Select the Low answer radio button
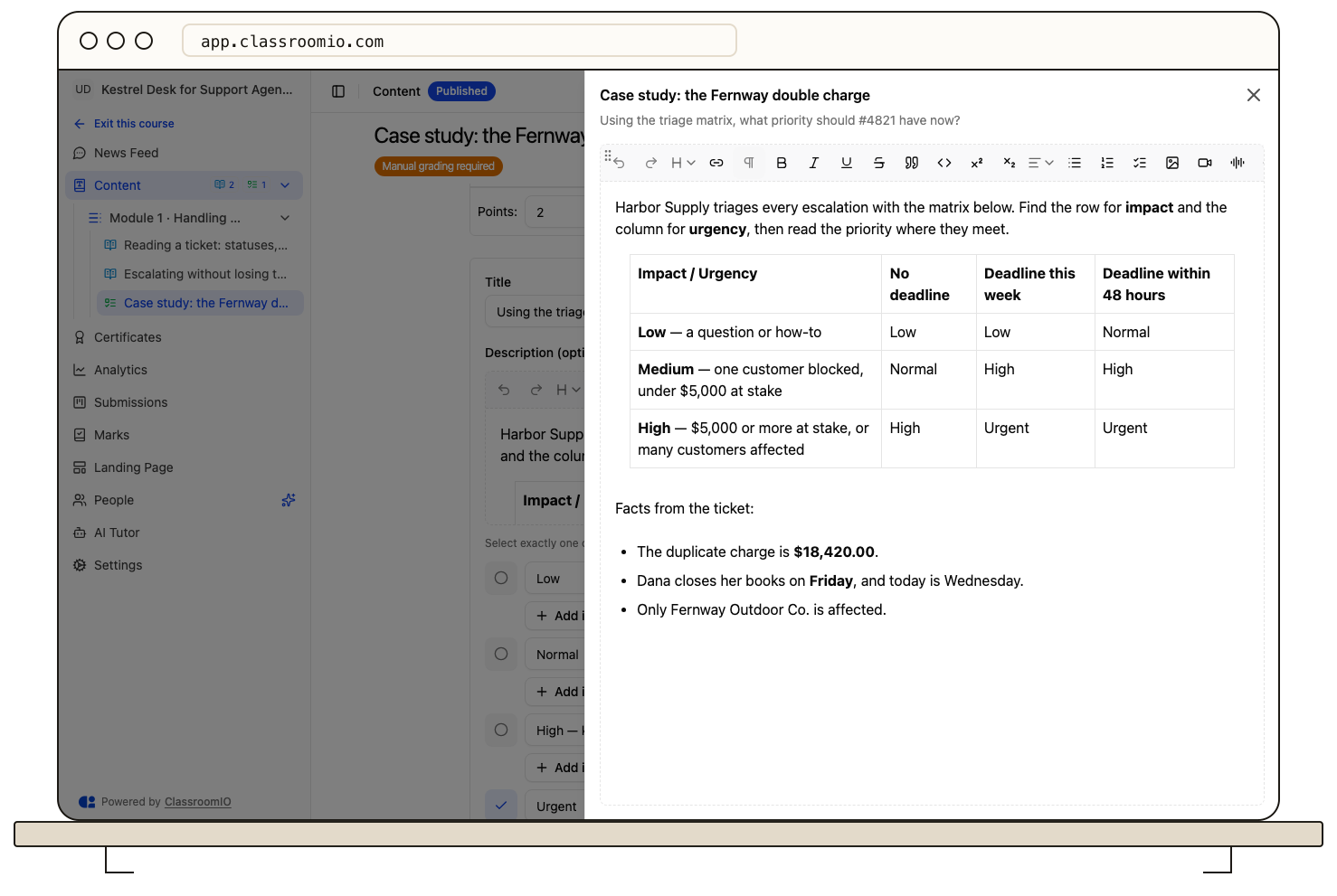Viewport: 1337px width, 896px height. tap(501, 578)
